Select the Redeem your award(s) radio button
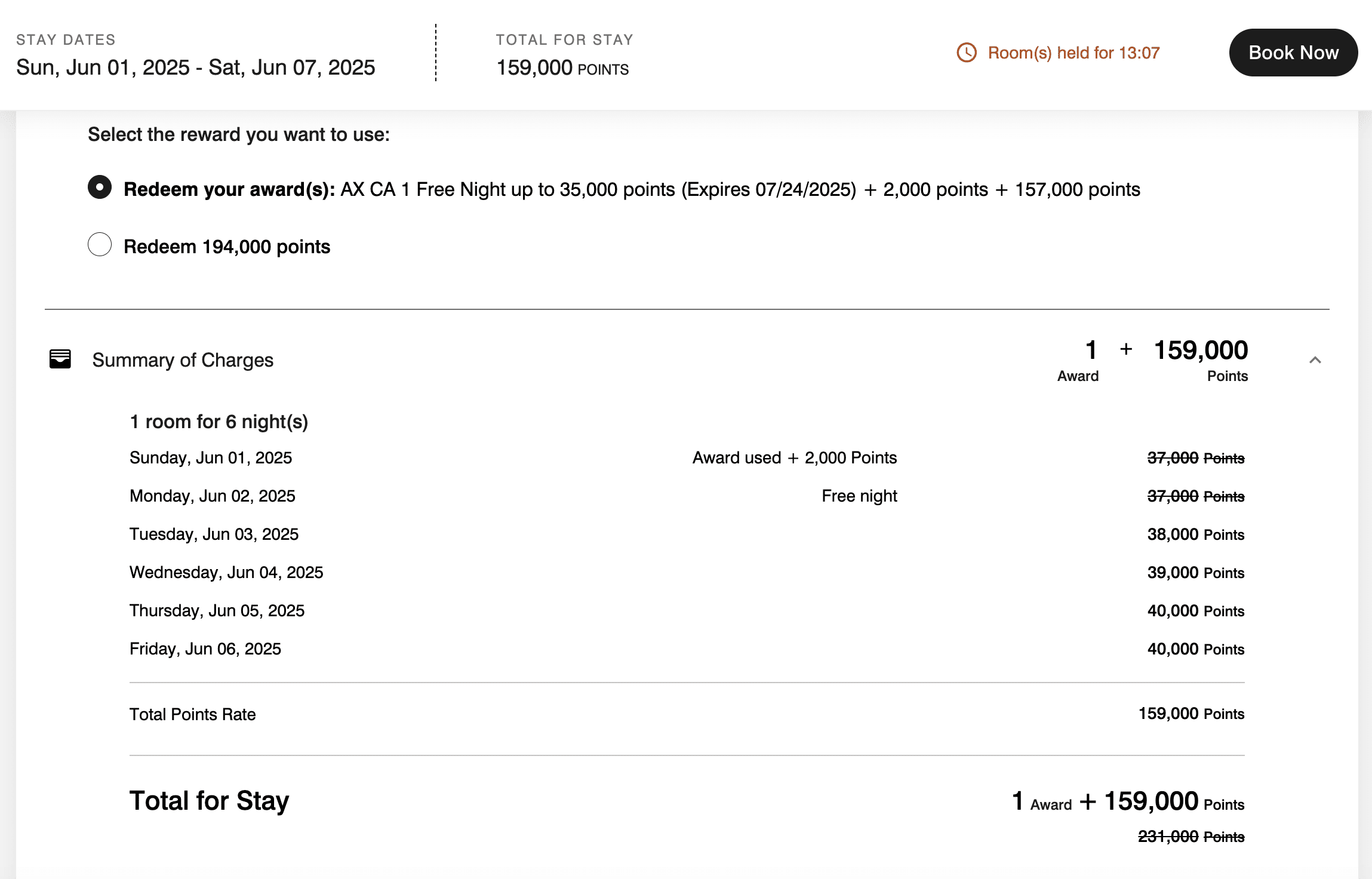Image resolution: width=1372 pixels, height=879 pixels. click(x=100, y=188)
